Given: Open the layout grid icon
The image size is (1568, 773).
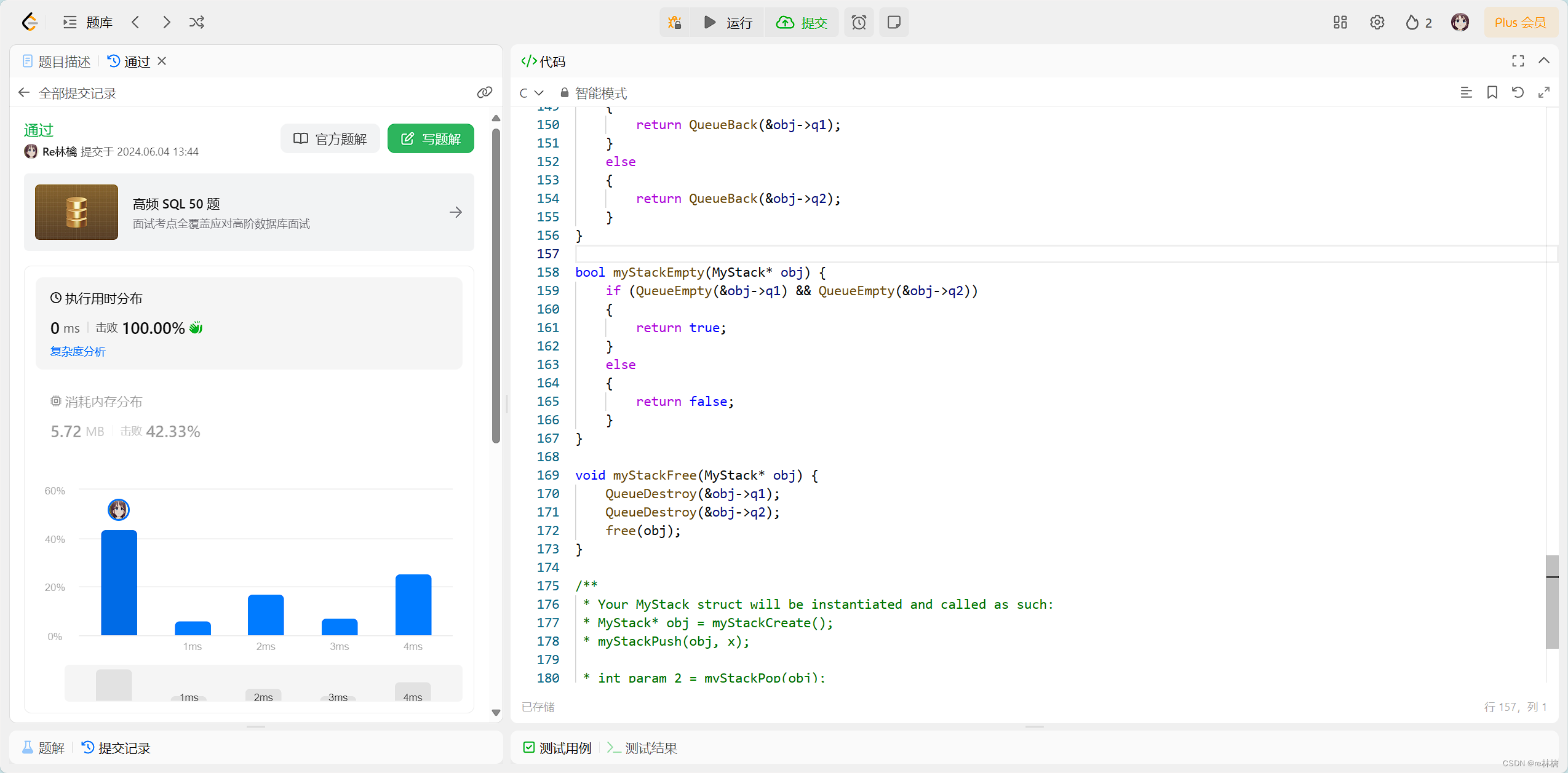Looking at the screenshot, I should coord(1340,23).
